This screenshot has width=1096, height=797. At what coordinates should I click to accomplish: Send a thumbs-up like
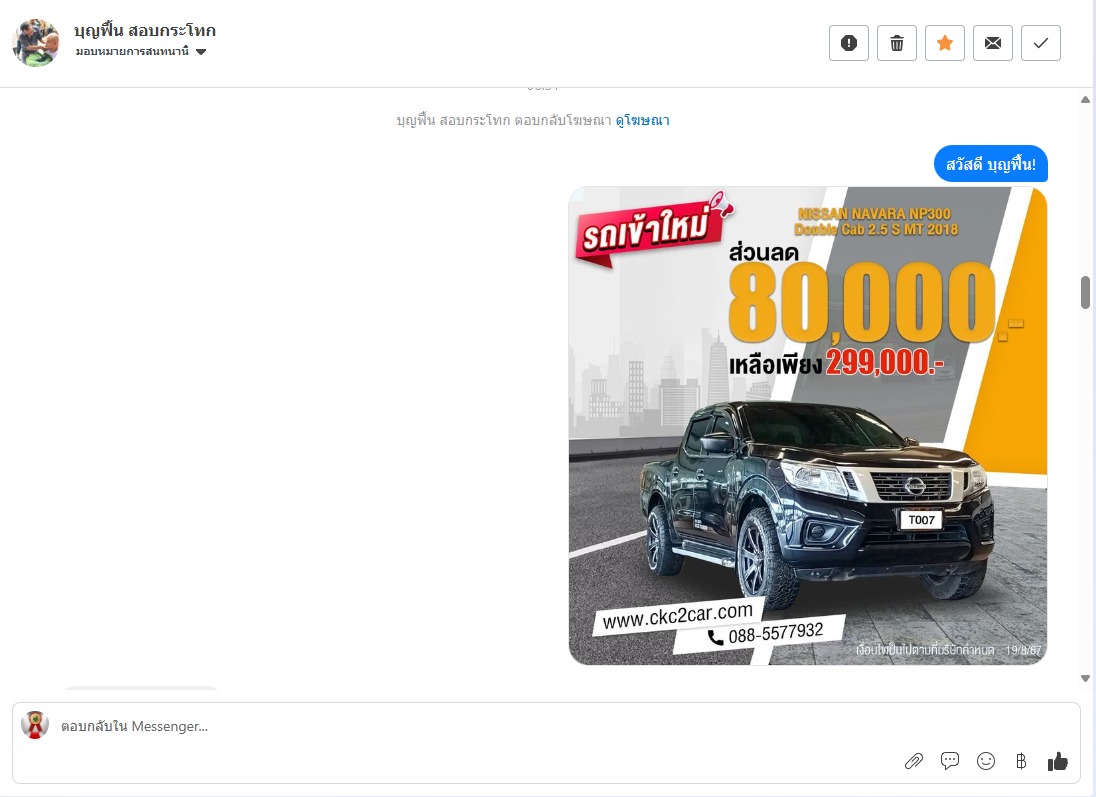point(1058,761)
